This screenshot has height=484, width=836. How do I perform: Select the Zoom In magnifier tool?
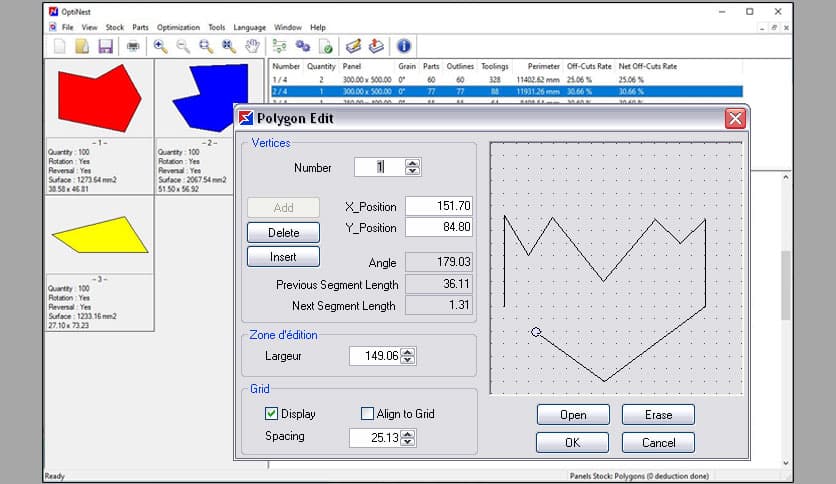click(161, 46)
